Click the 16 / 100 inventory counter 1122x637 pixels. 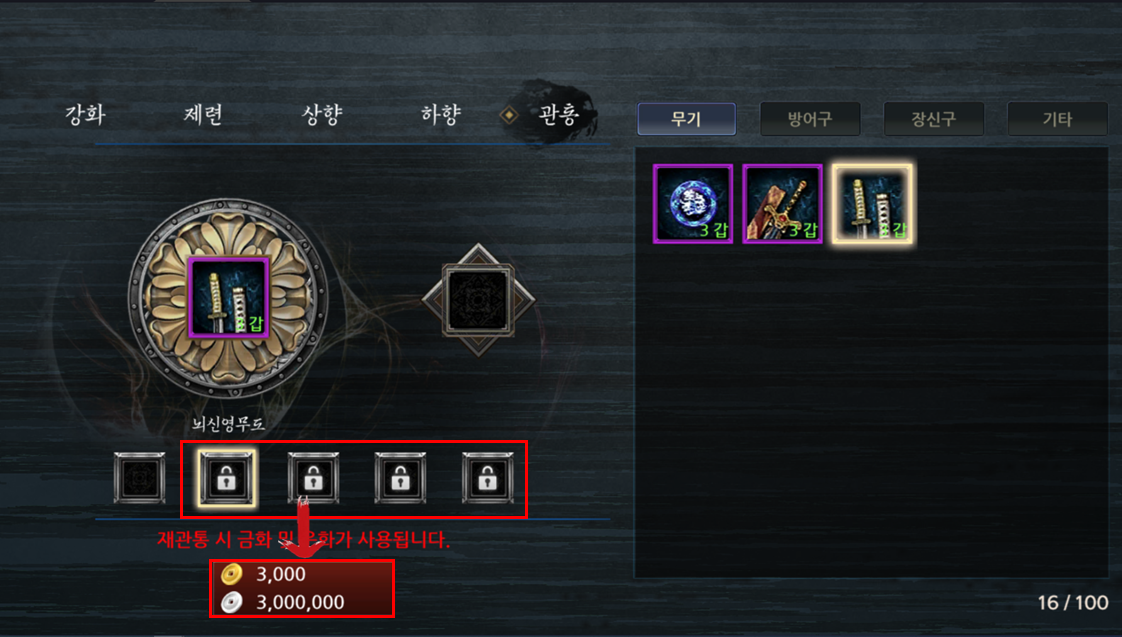pos(1073,603)
